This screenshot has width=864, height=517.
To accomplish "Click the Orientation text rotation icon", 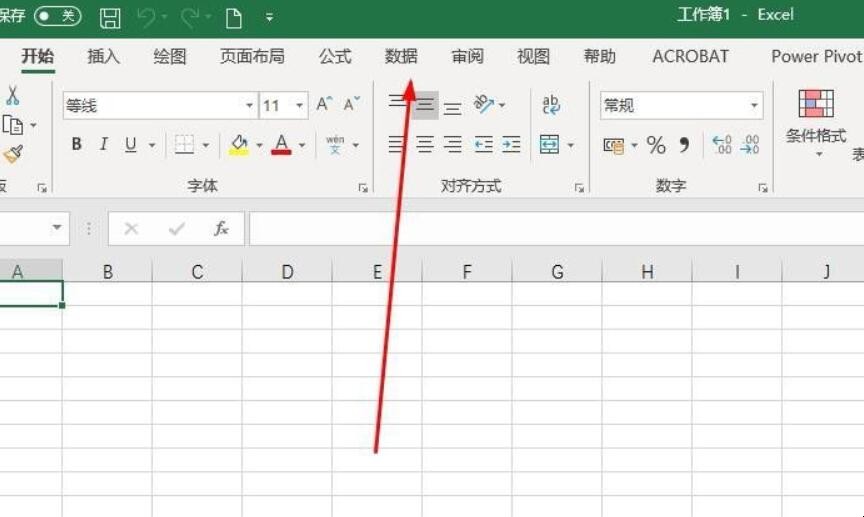I will pos(483,104).
